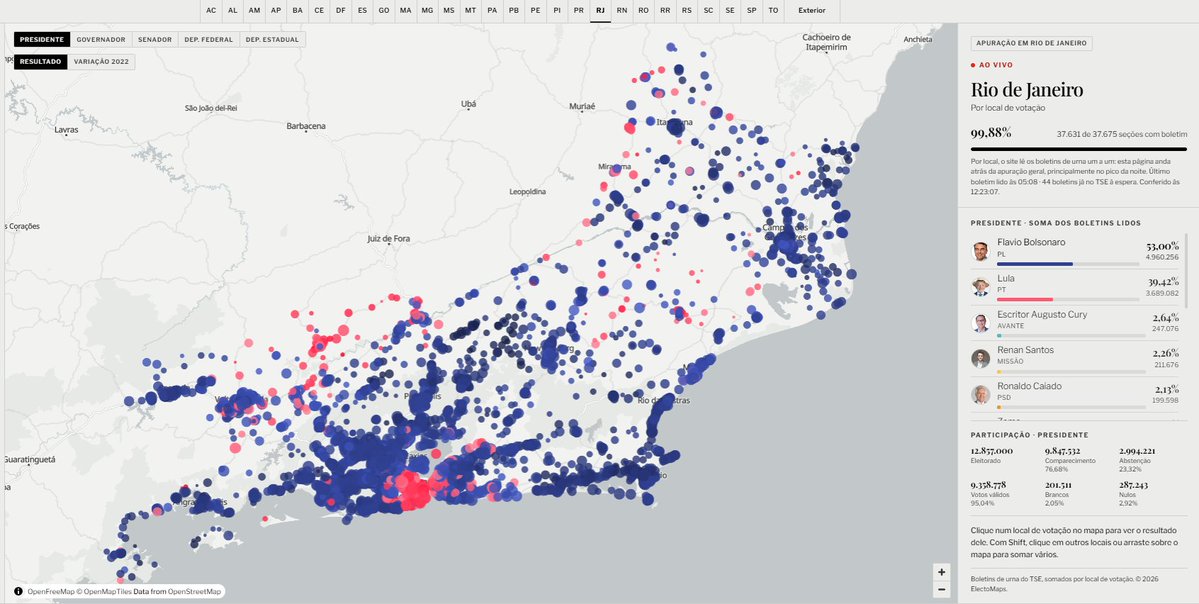Select state PE in the top bar

click(x=535, y=11)
